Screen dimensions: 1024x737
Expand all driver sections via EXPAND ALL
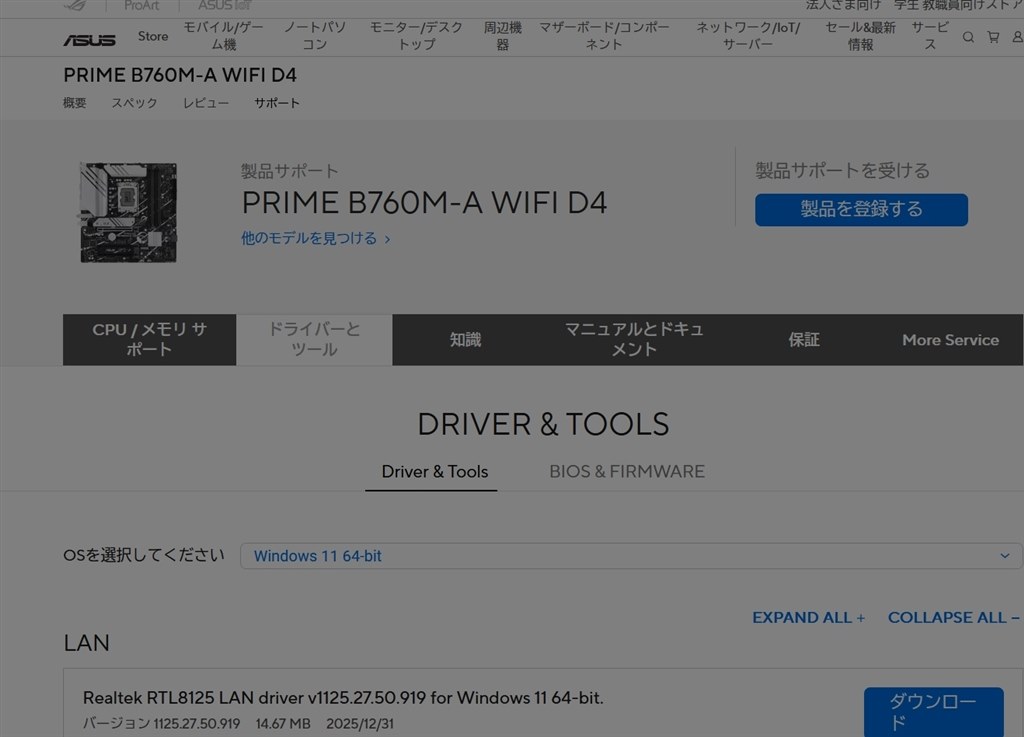[x=808, y=617]
